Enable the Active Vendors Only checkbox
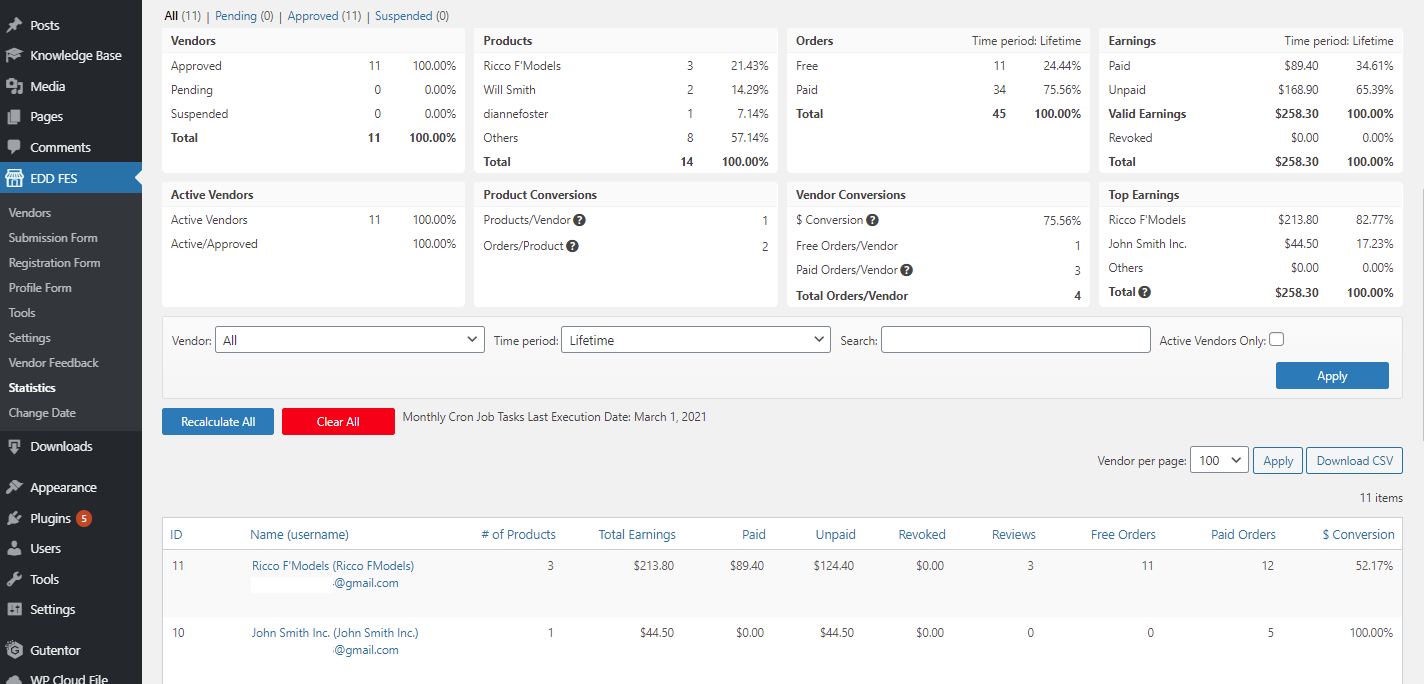 (1276, 339)
